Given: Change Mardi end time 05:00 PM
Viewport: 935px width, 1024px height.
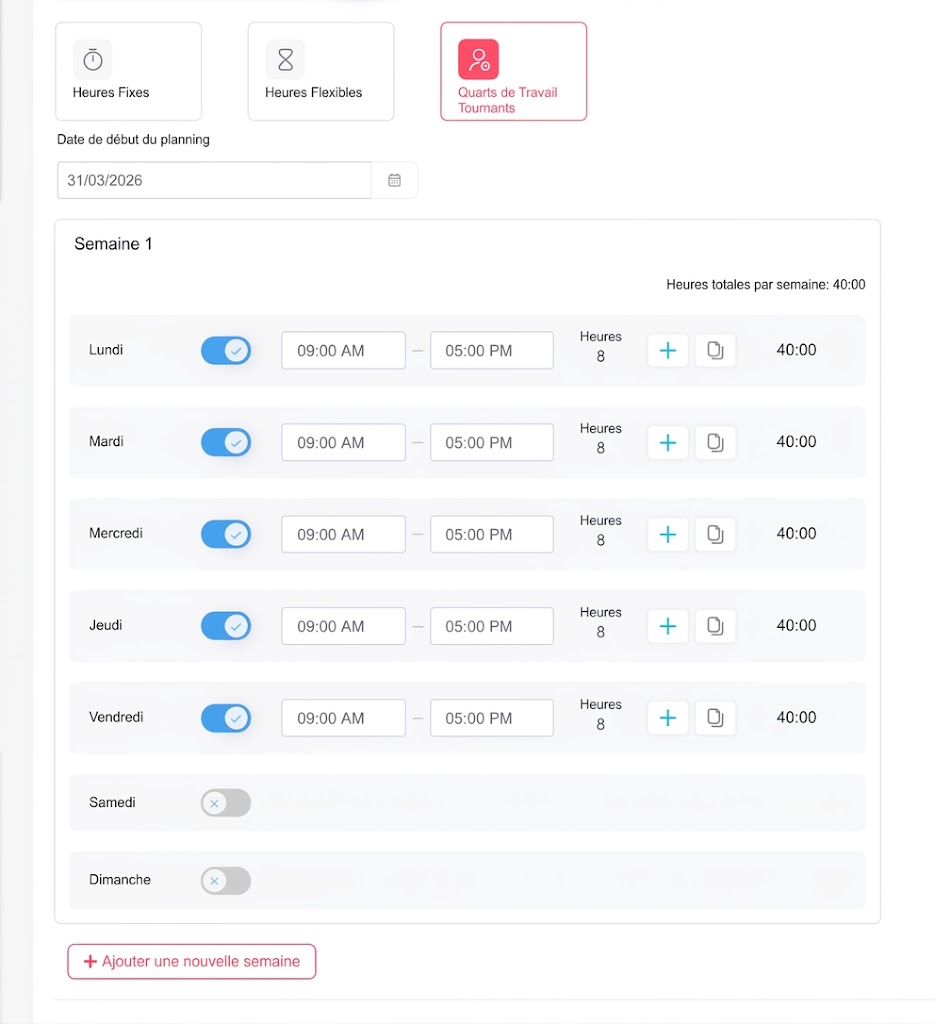Looking at the screenshot, I should [x=492, y=443].
